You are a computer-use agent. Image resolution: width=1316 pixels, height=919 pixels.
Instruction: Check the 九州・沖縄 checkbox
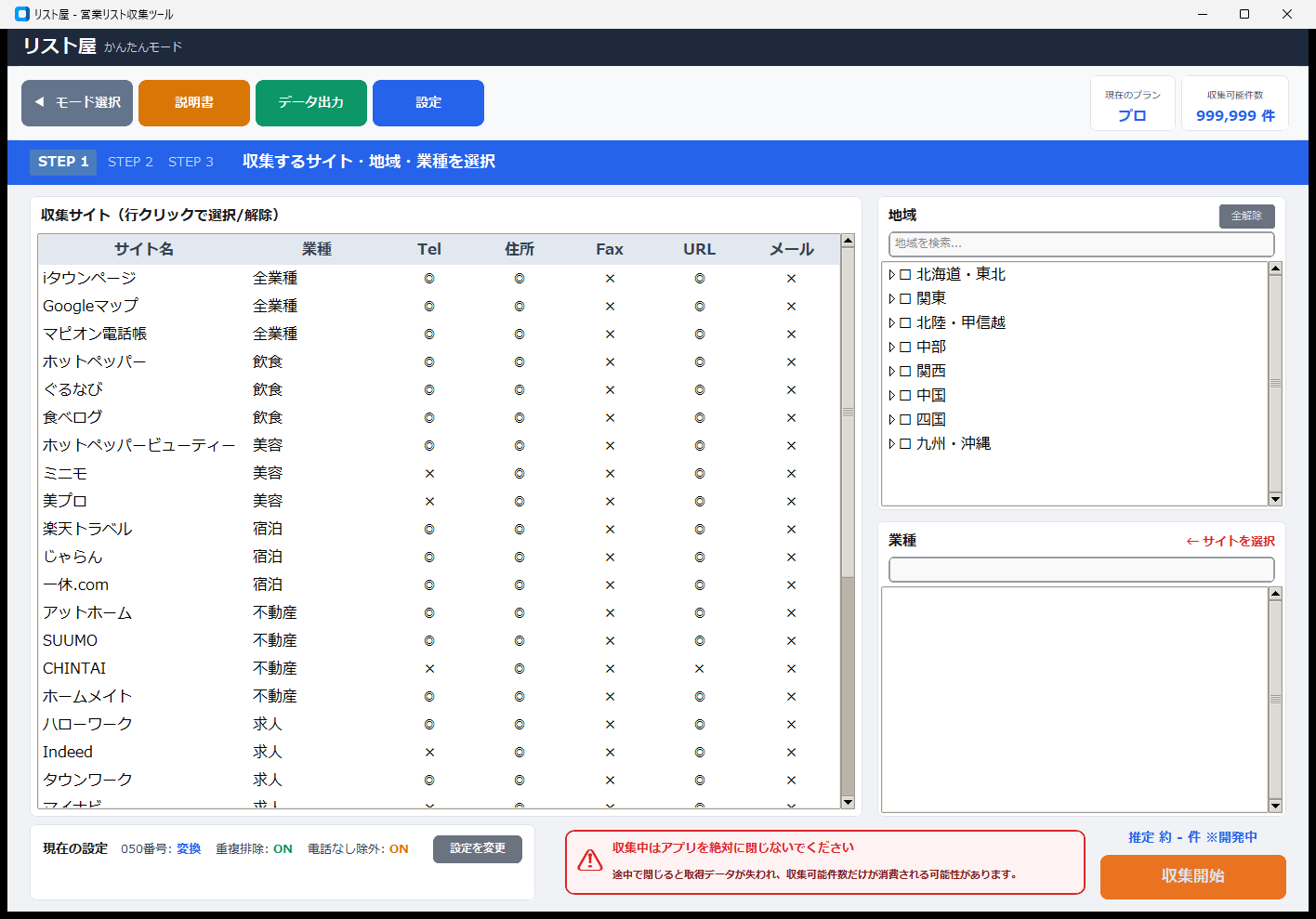click(x=905, y=444)
